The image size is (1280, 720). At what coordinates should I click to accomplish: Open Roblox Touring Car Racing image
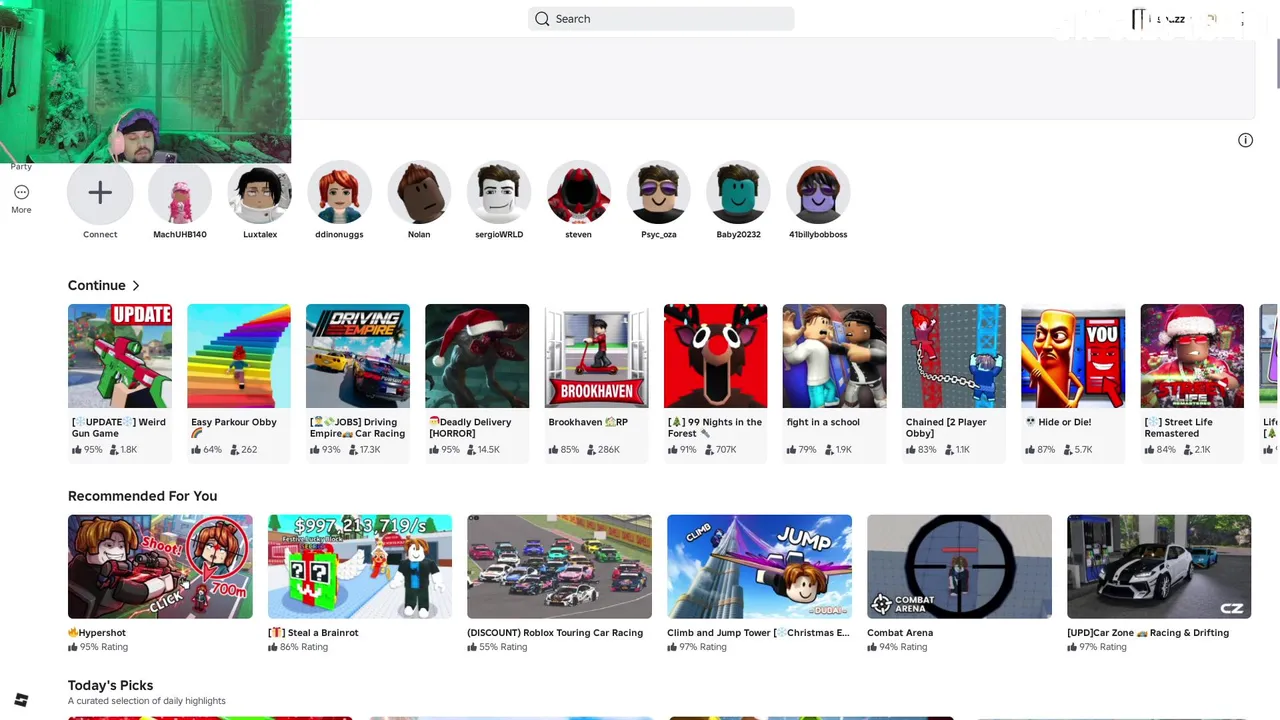pos(559,567)
